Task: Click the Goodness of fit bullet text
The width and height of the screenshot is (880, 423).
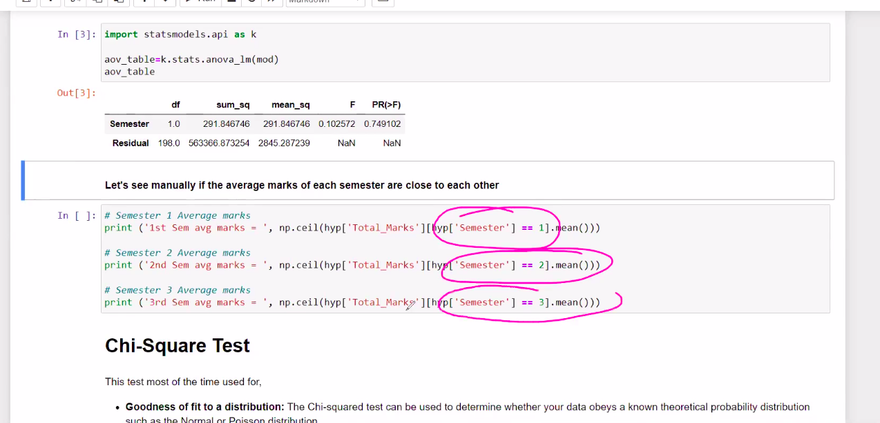Action: tap(205, 407)
